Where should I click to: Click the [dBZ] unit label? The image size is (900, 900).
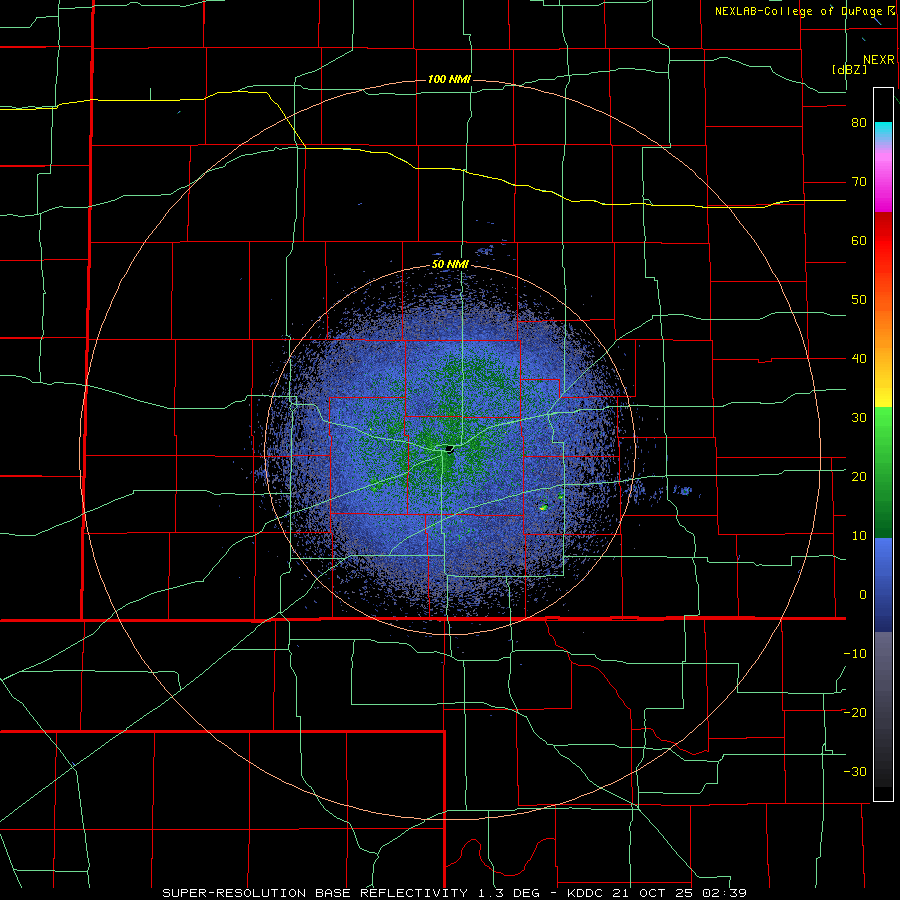849,69
